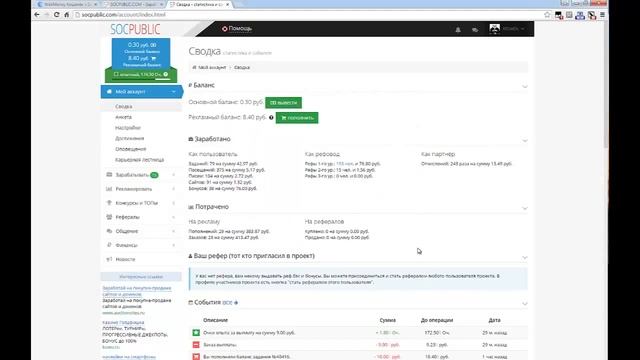Switch to the WebMoney browser tab
The height and width of the screenshot is (360, 640).
click(67, 4)
